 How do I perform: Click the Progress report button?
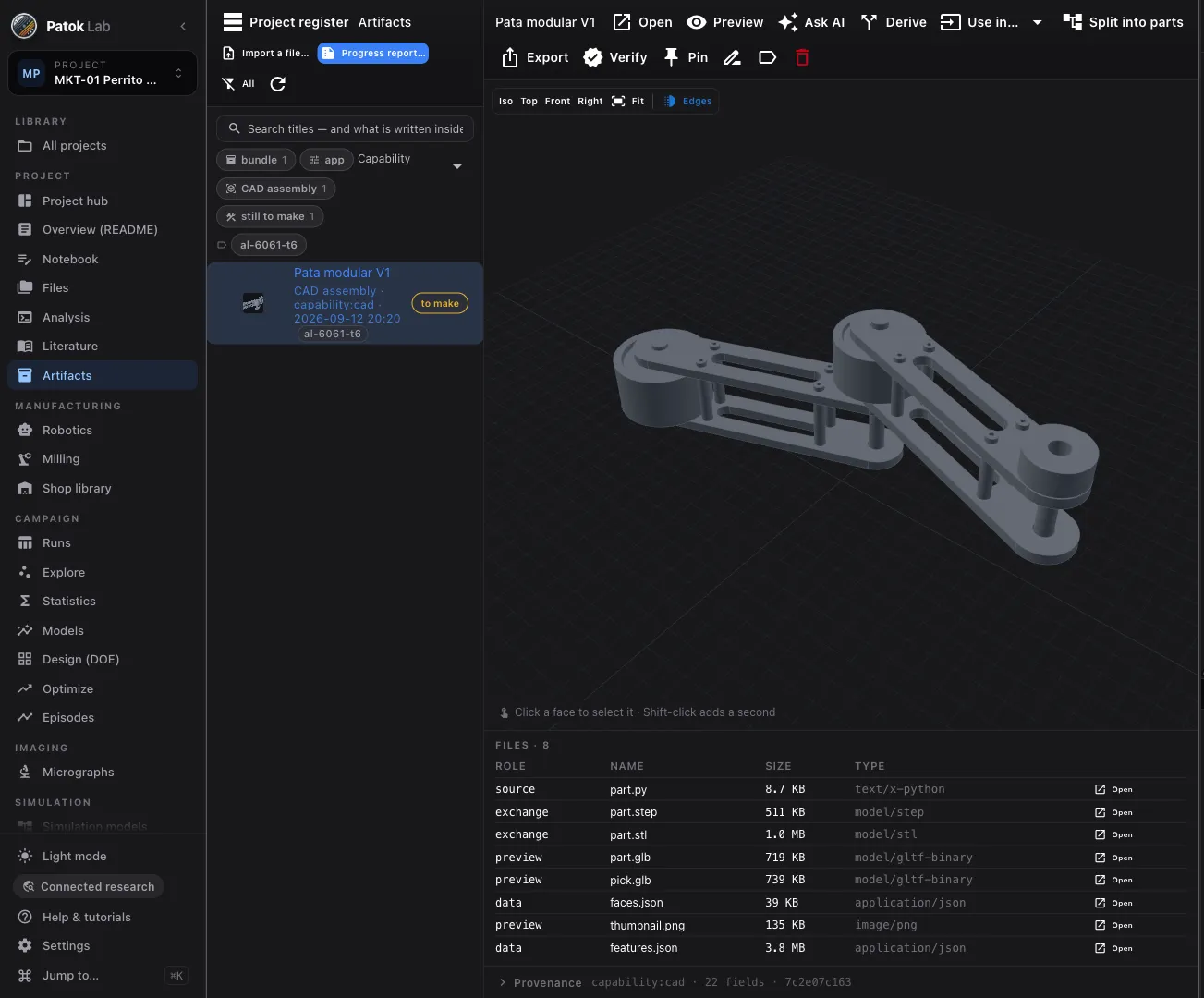(x=373, y=54)
